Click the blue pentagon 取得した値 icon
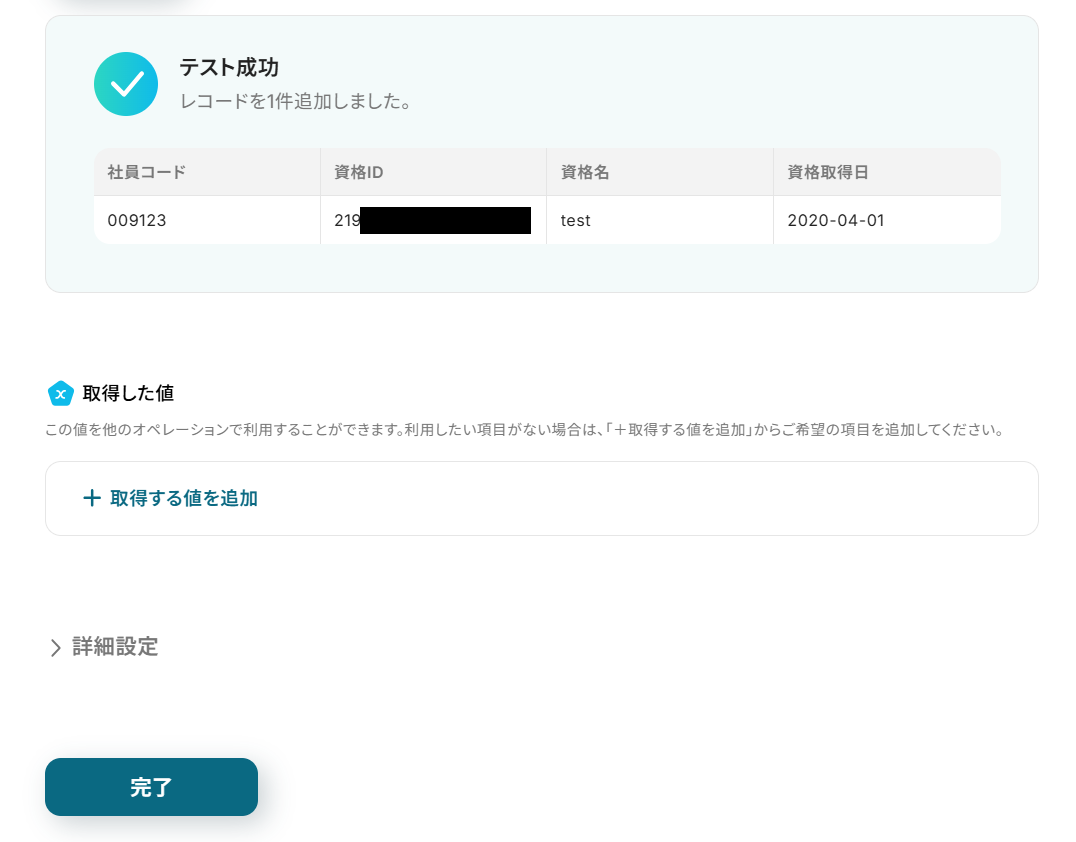Image resolution: width=1076 pixels, height=842 pixels. 60,393
